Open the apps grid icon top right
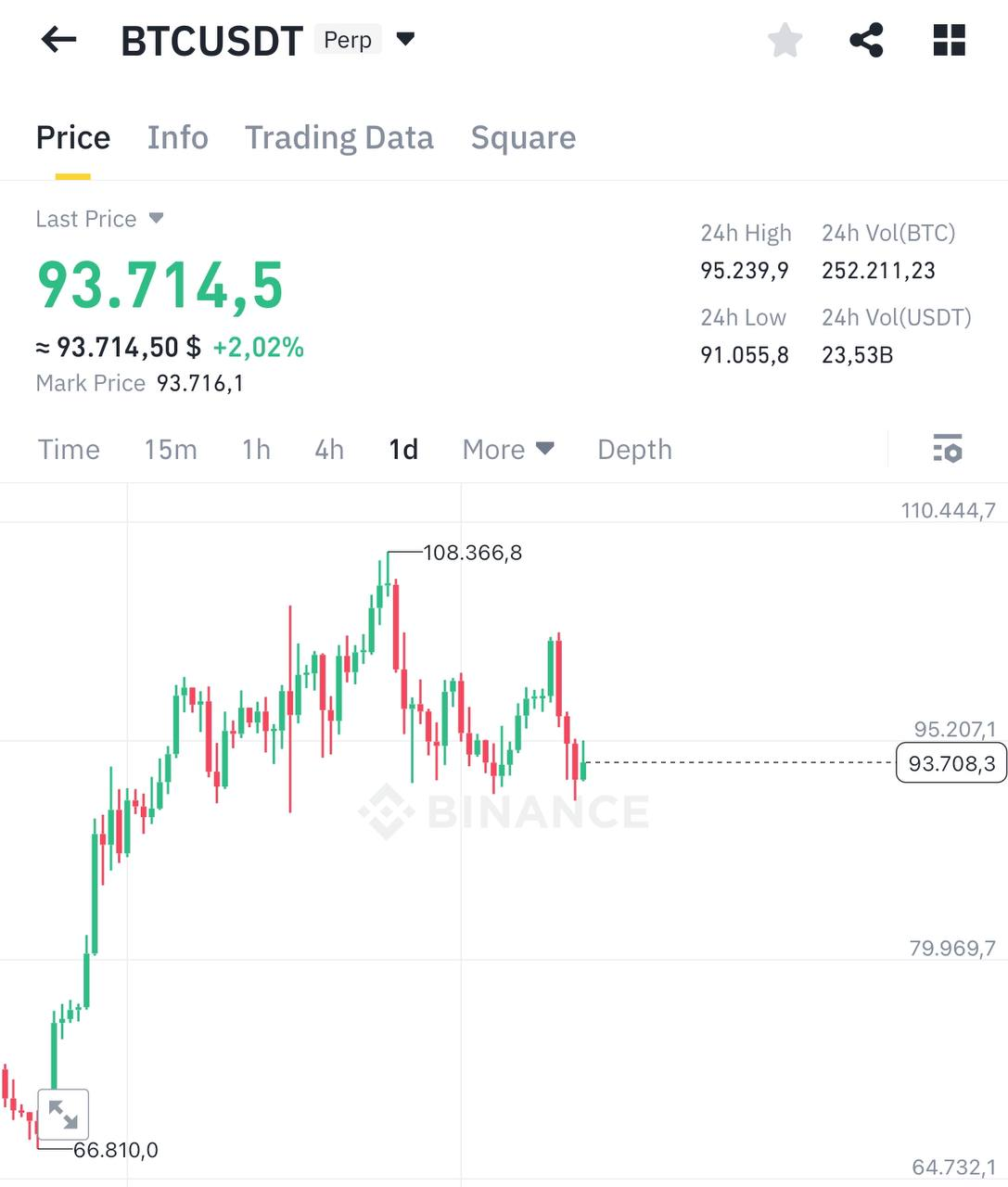This screenshot has width=1008, height=1187. (948, 40)
